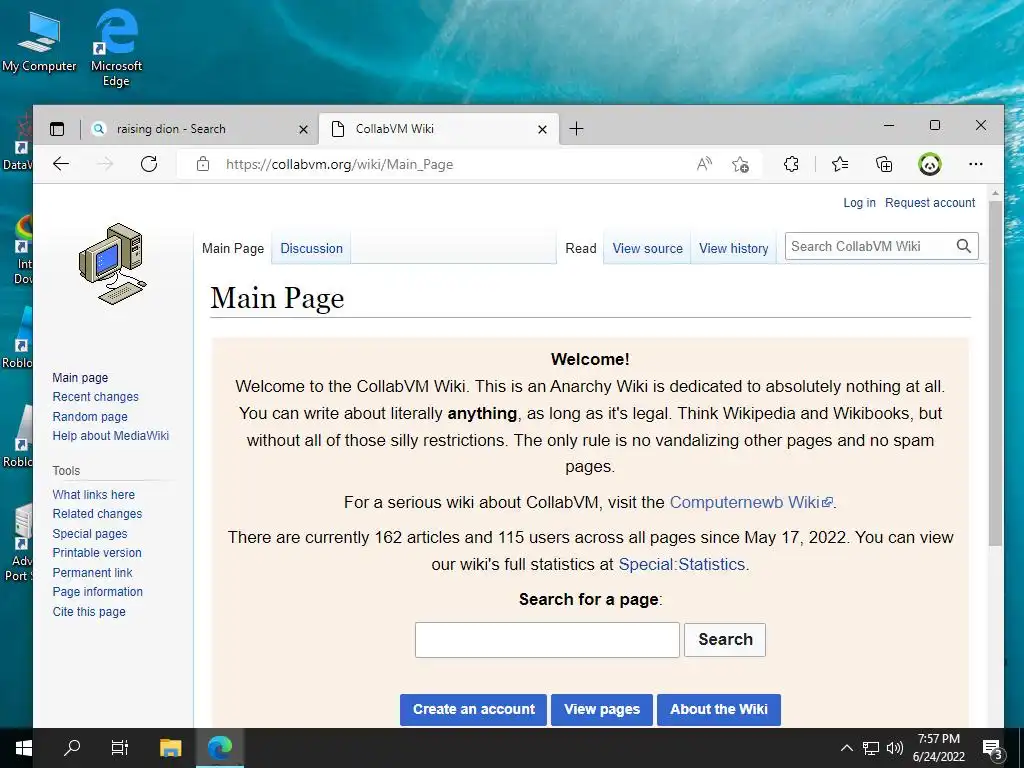Screen dimensions: 1024x768
Task: Click the network tray icon
Action: coord(871,748)
